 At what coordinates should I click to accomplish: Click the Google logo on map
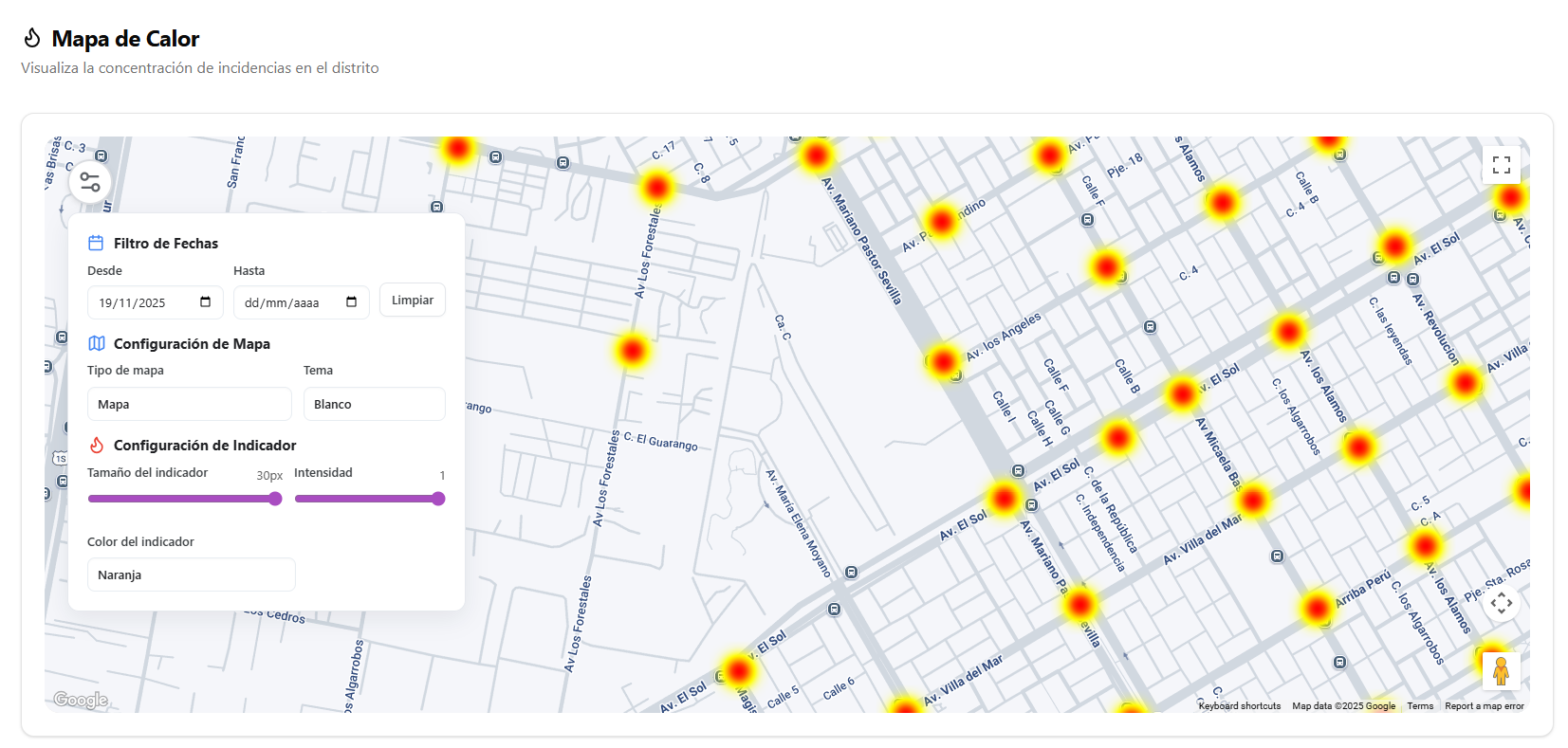click(x=81, y=700)
